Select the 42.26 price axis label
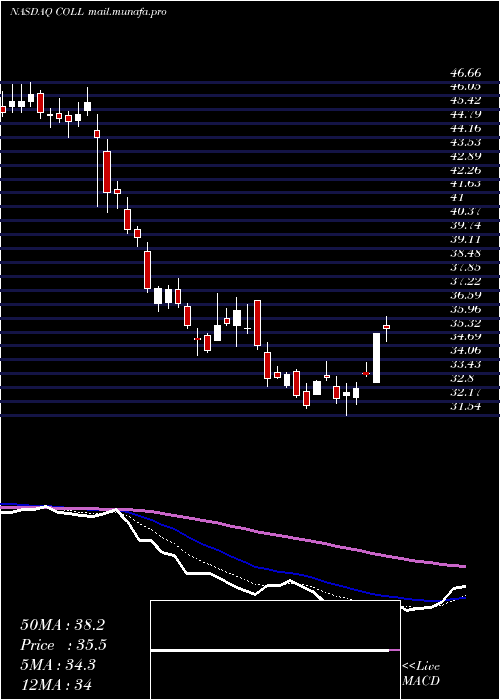Image resolution: width=500 pixels, height=700 pixels. point(465,170)
